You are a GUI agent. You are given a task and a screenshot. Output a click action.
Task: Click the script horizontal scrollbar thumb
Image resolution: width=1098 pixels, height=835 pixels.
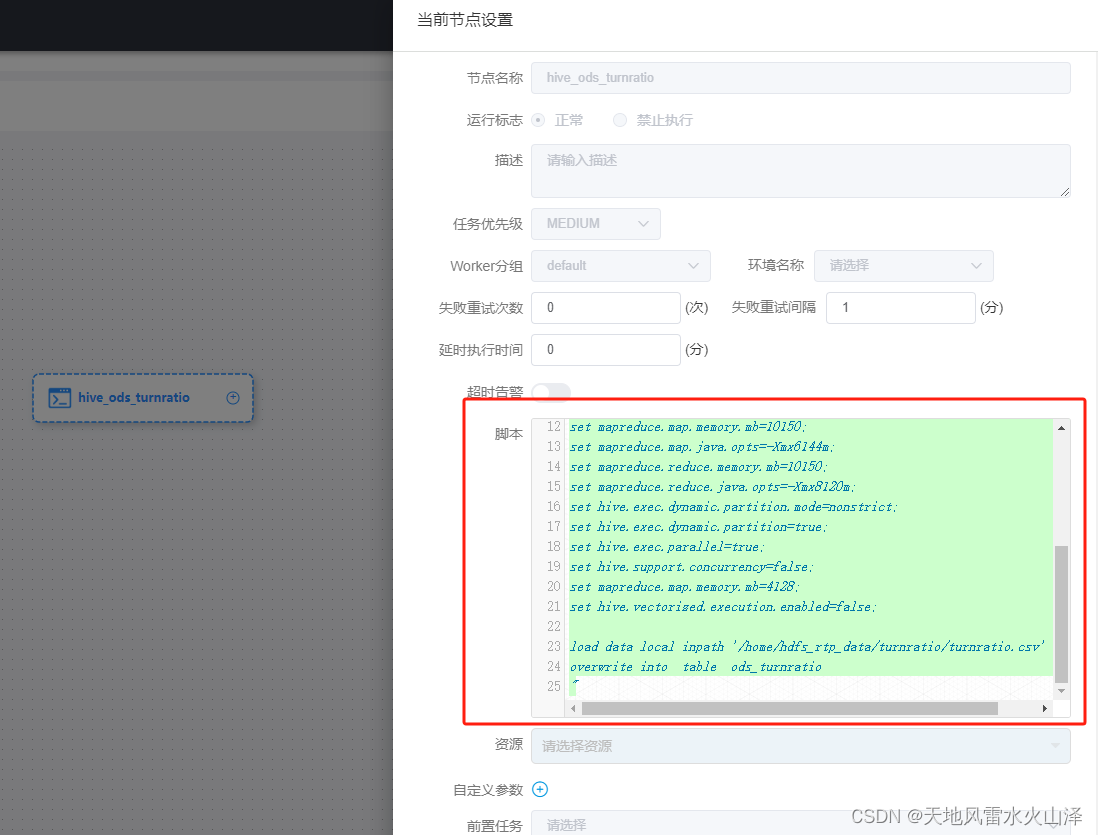[790, 709]
